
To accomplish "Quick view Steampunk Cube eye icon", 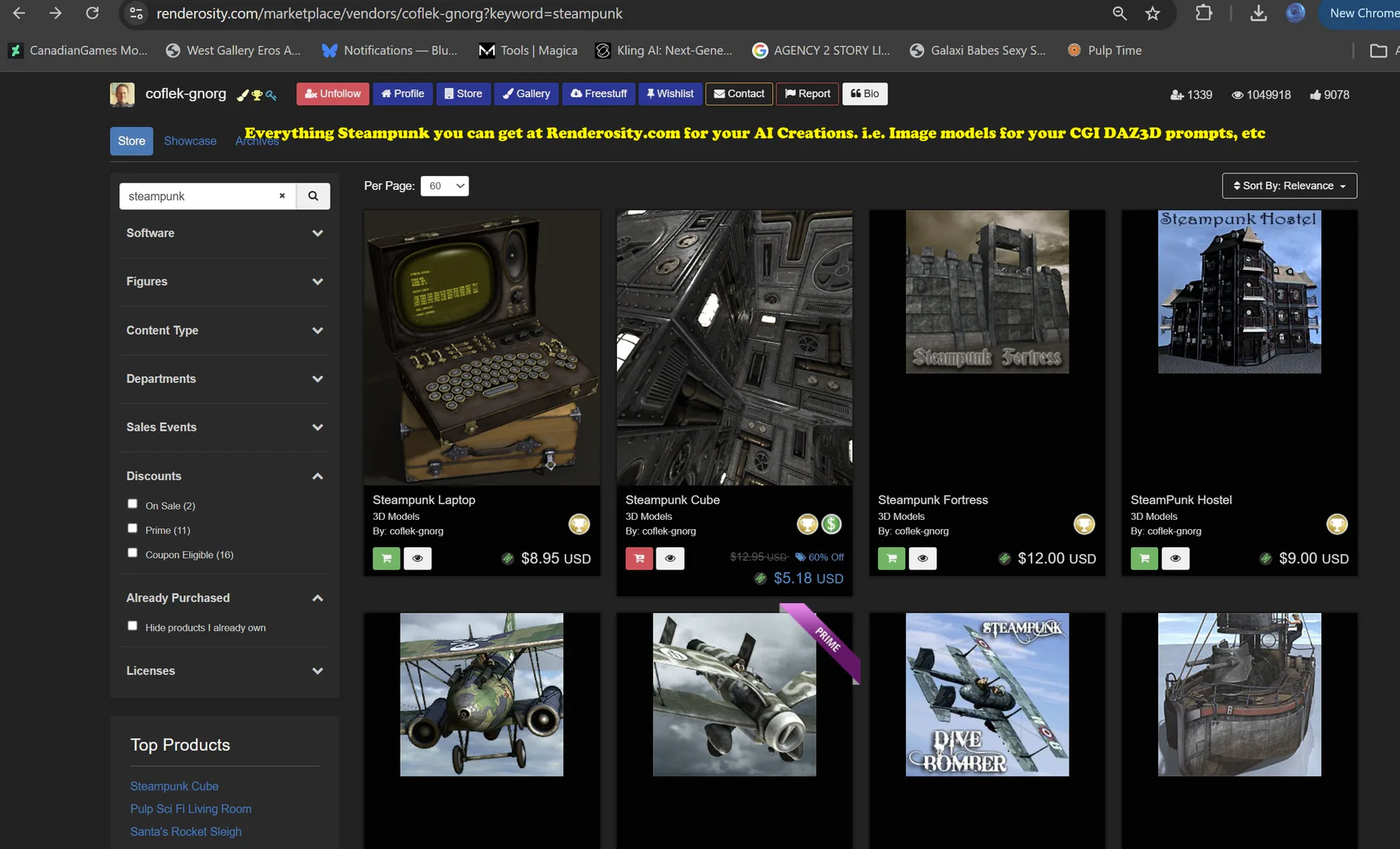I will pyautogui.click(x=670, y=558).
